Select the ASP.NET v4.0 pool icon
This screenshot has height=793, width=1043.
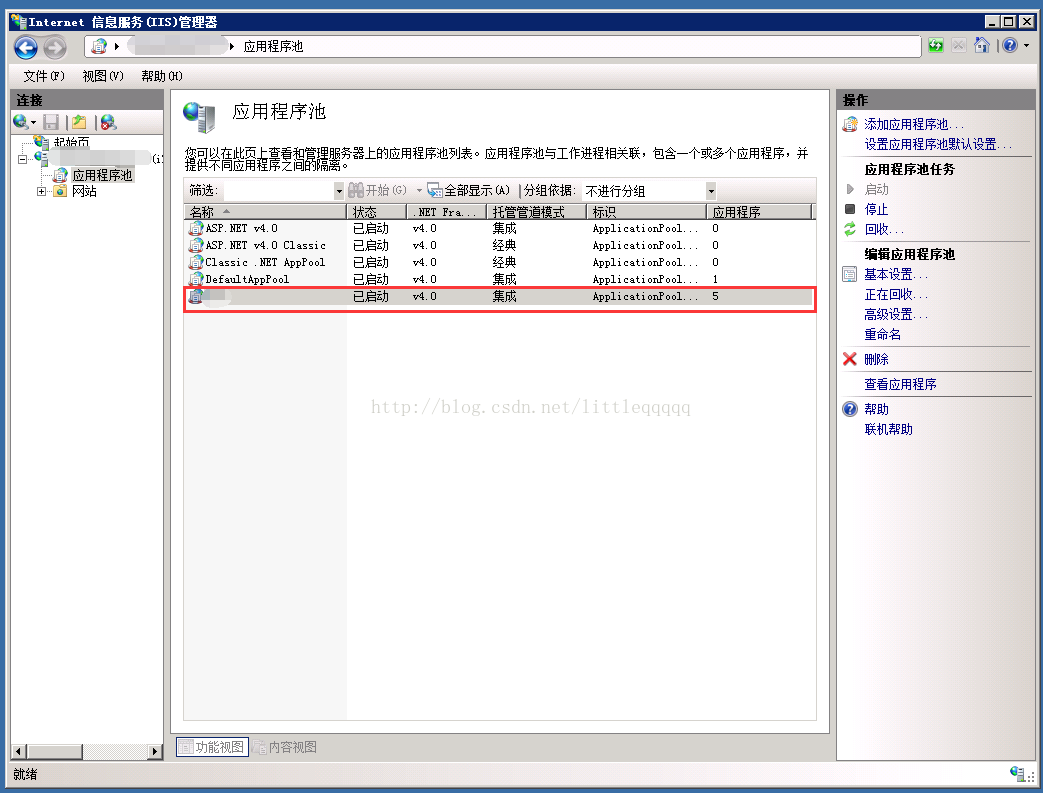pyautogui.click(x=196, y=228)
